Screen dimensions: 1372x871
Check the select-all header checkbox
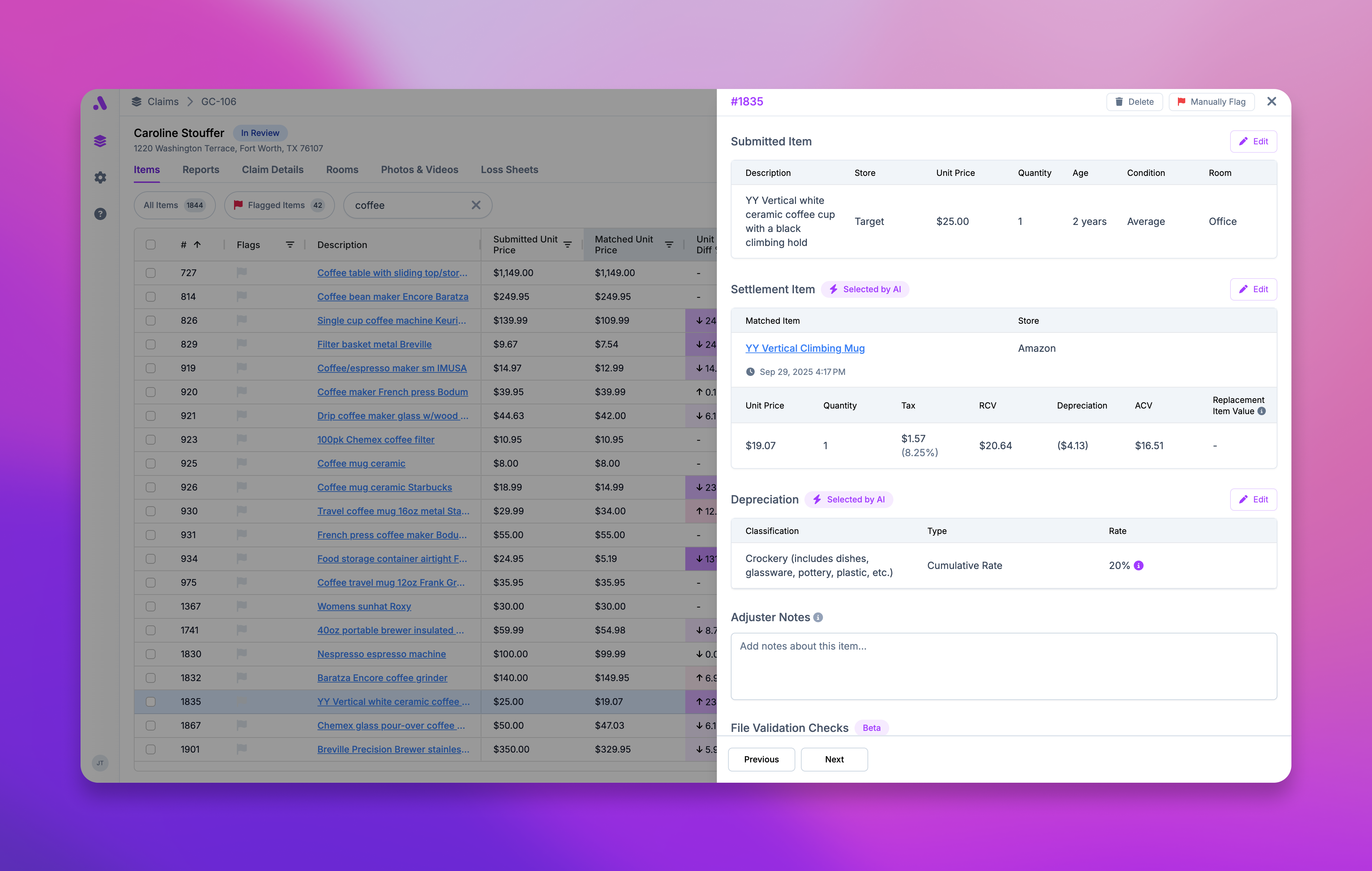pyautogui.click(x=150, y=245)
